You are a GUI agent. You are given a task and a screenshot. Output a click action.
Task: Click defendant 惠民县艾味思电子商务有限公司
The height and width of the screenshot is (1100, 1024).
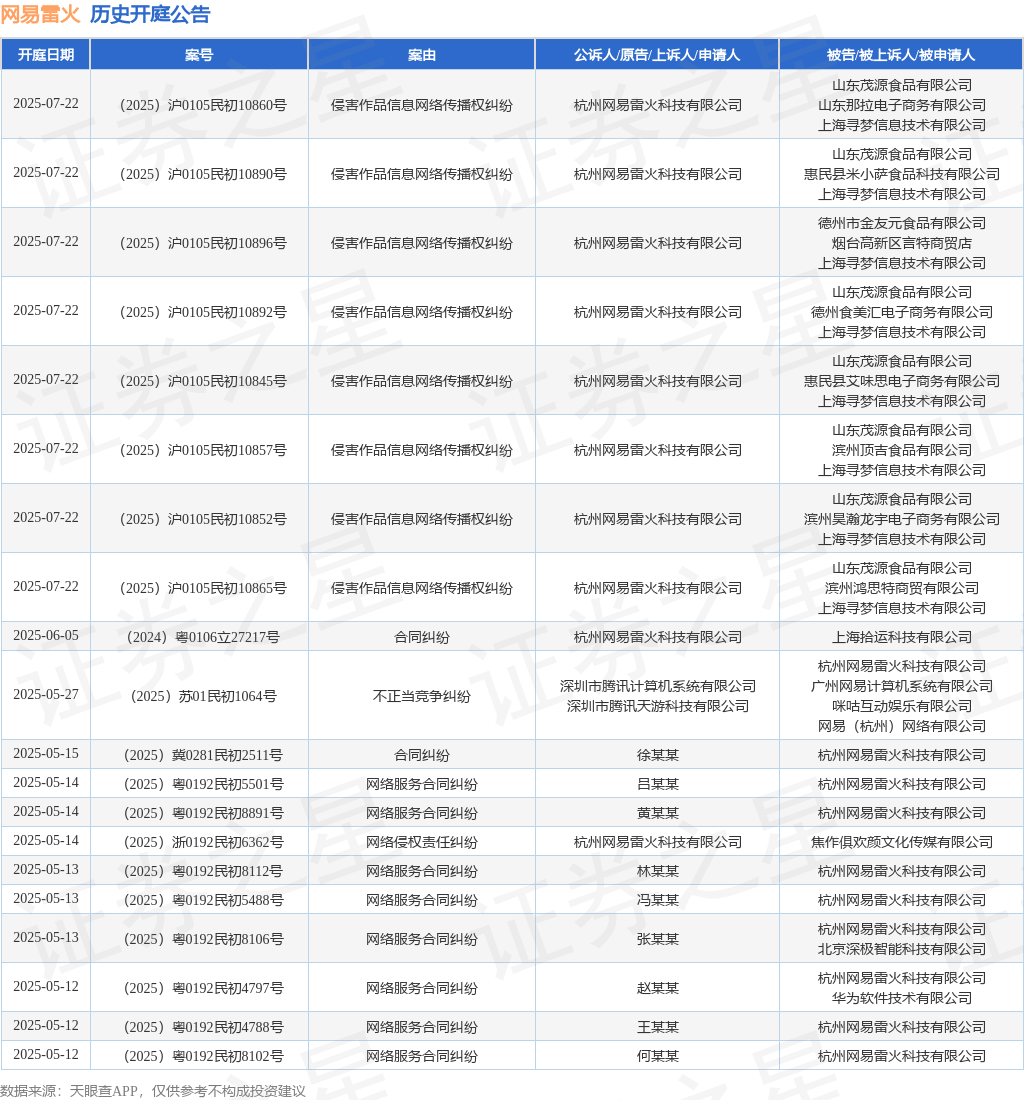coord(902,381)
